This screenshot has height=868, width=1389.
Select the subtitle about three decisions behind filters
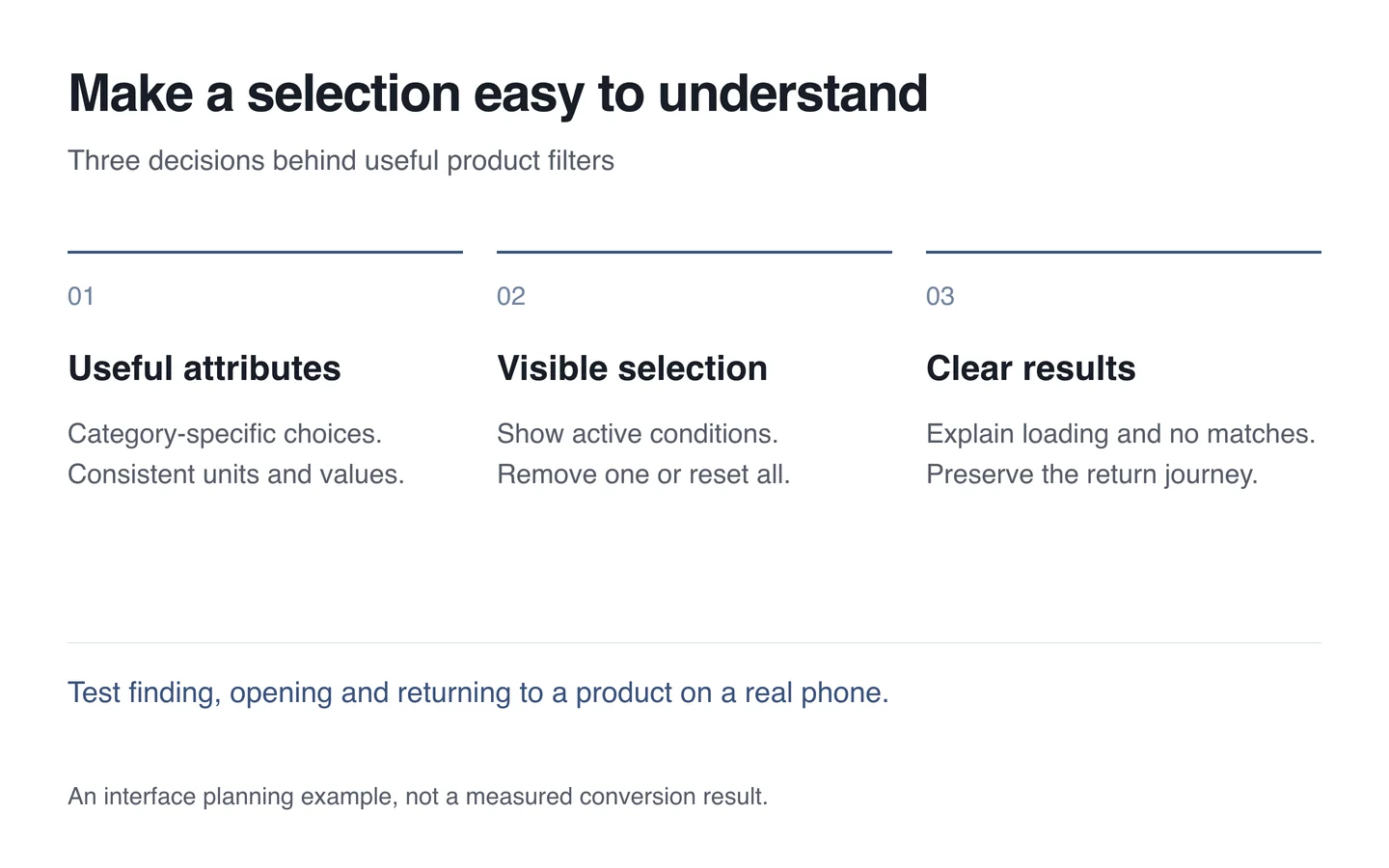(x=340, y=160)
